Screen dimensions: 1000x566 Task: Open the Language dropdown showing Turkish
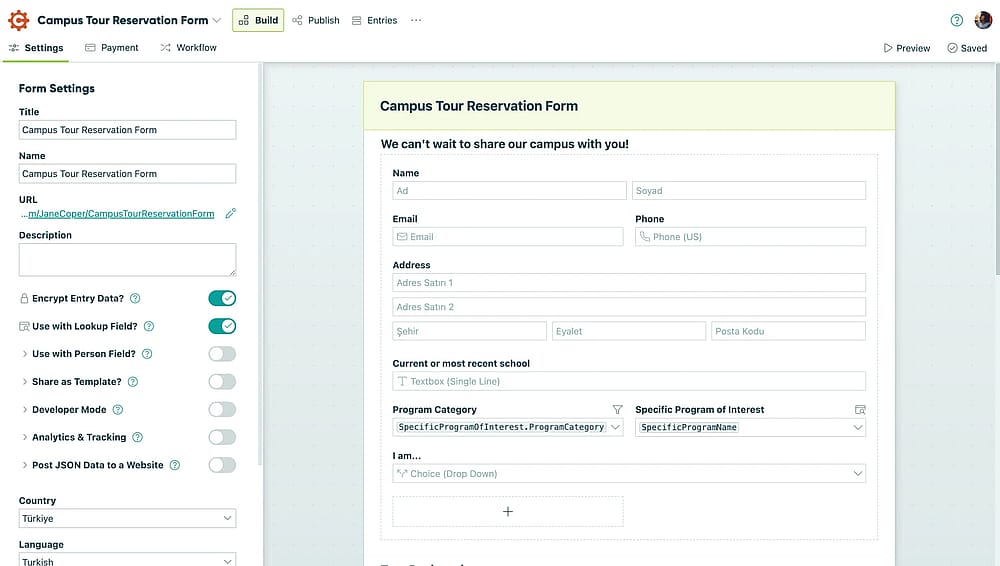click(128, 560)
